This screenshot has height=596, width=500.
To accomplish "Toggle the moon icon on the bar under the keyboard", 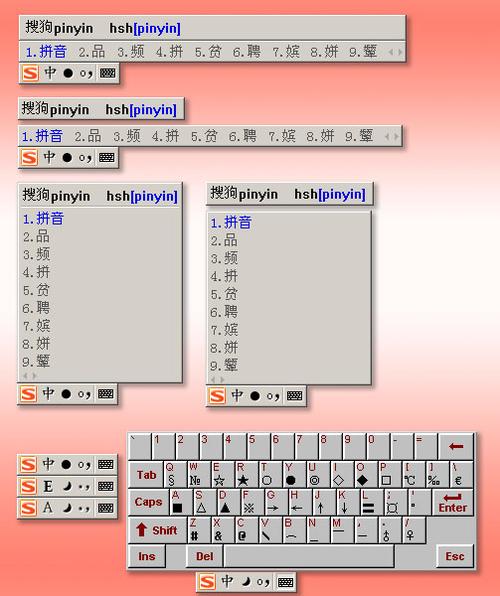I will click(x=247, y=582).
